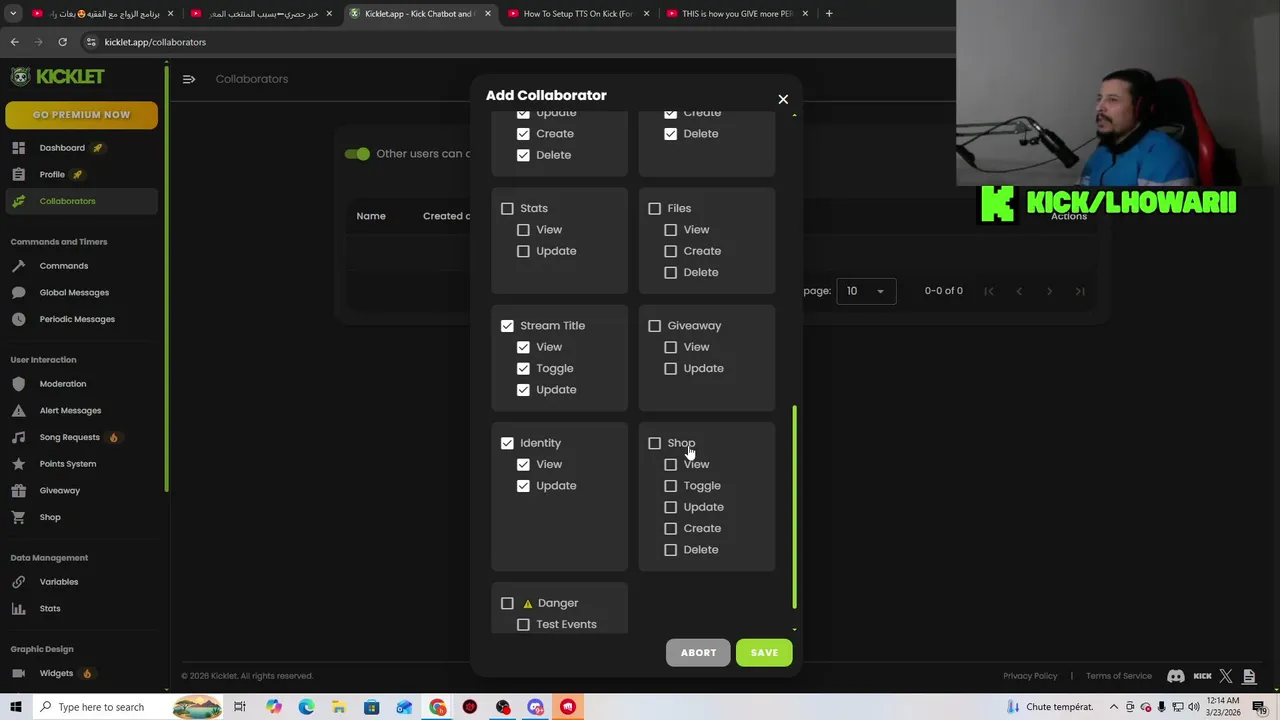Check the Files permission group checkbox
The image size is (1280, 720).
655,208
